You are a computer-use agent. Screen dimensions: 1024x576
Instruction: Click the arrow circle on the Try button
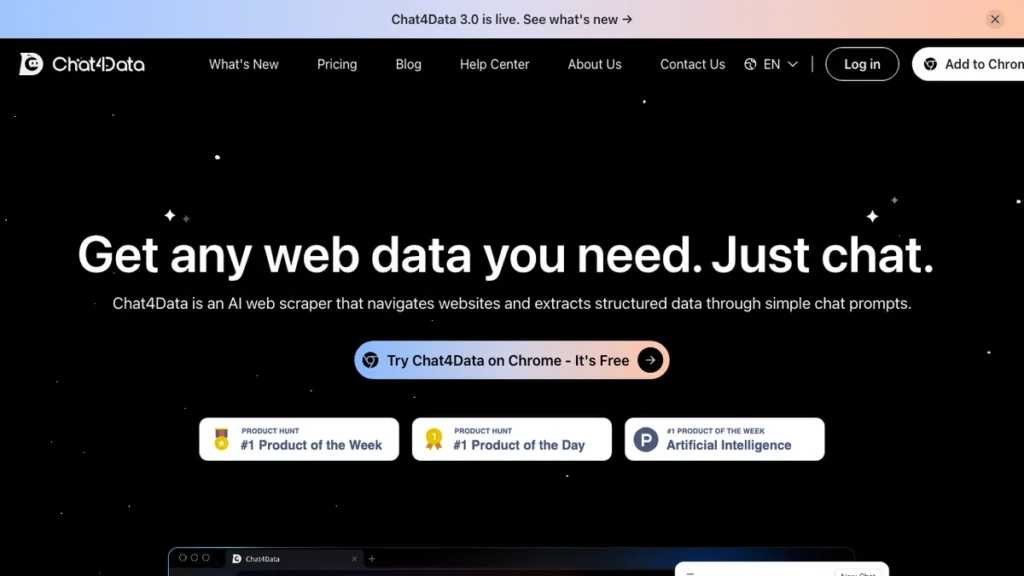pos(650,360)
